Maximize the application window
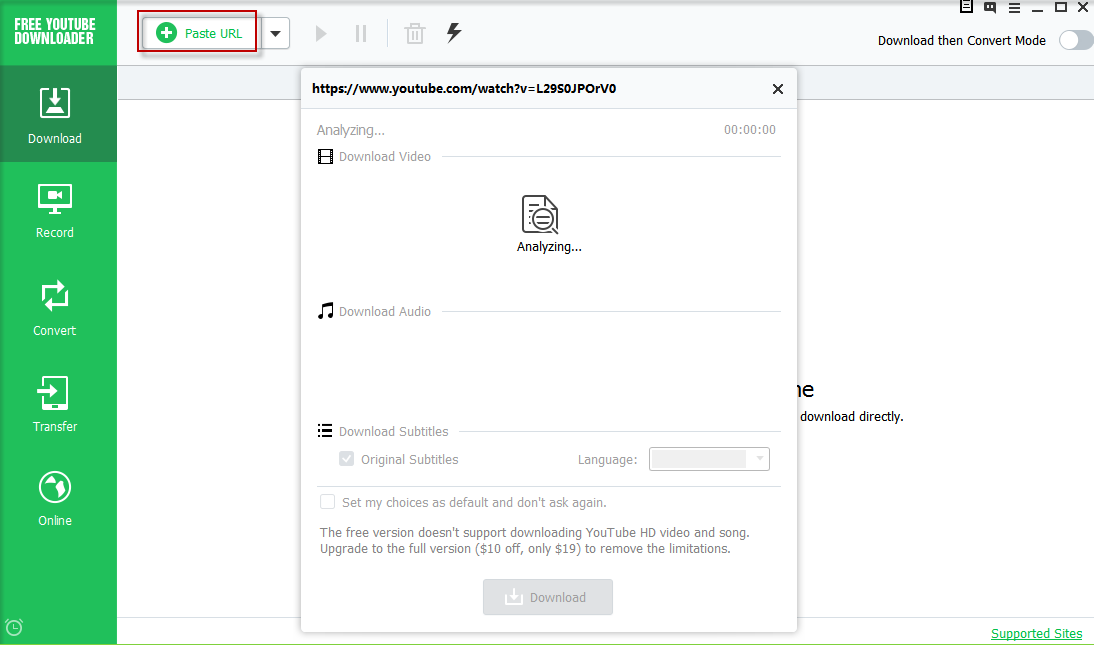Image resolution: width=1094 pixels, height=645 pixels. point(1061,7)
